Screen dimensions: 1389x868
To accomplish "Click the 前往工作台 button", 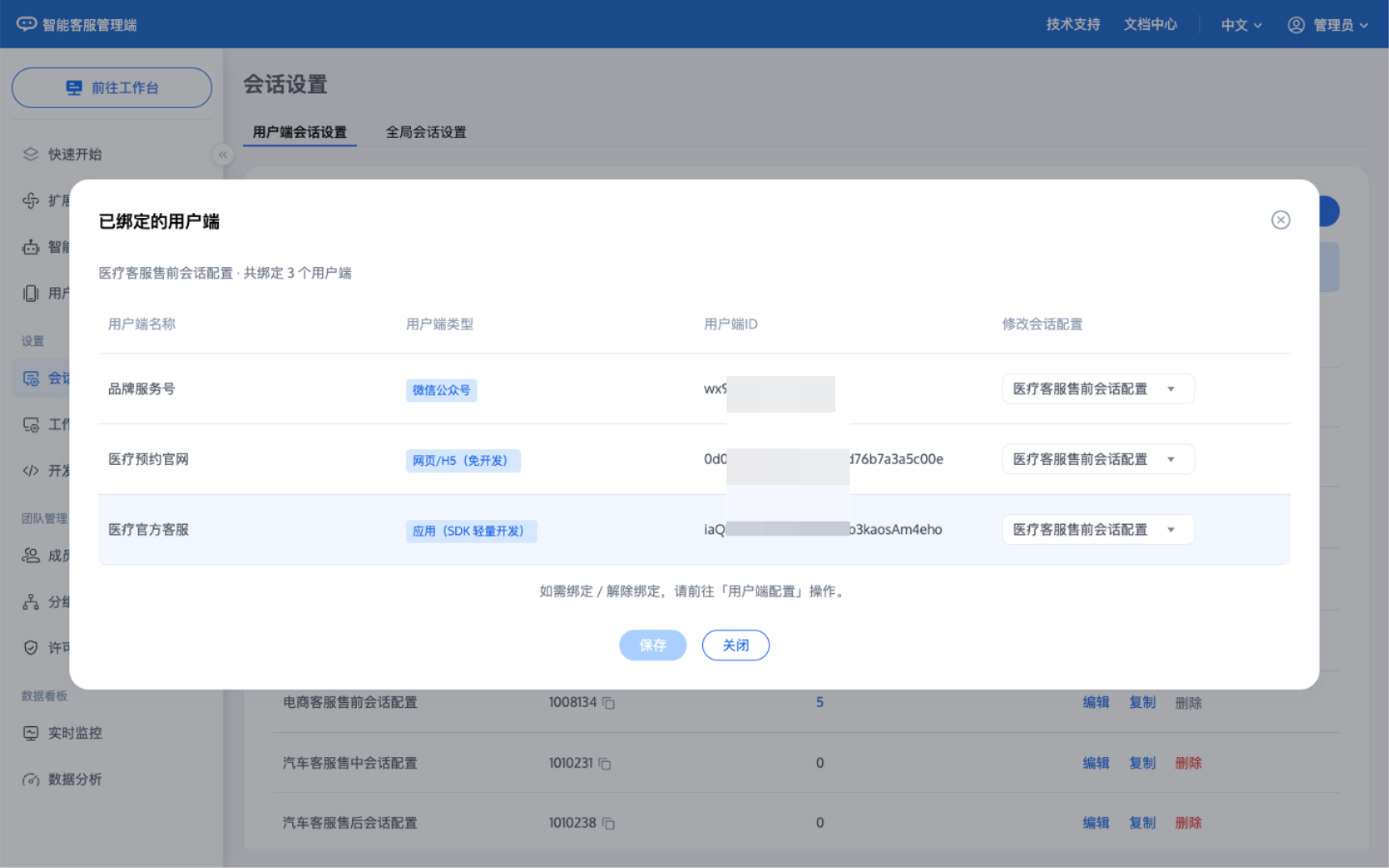I will coord(112,88).
